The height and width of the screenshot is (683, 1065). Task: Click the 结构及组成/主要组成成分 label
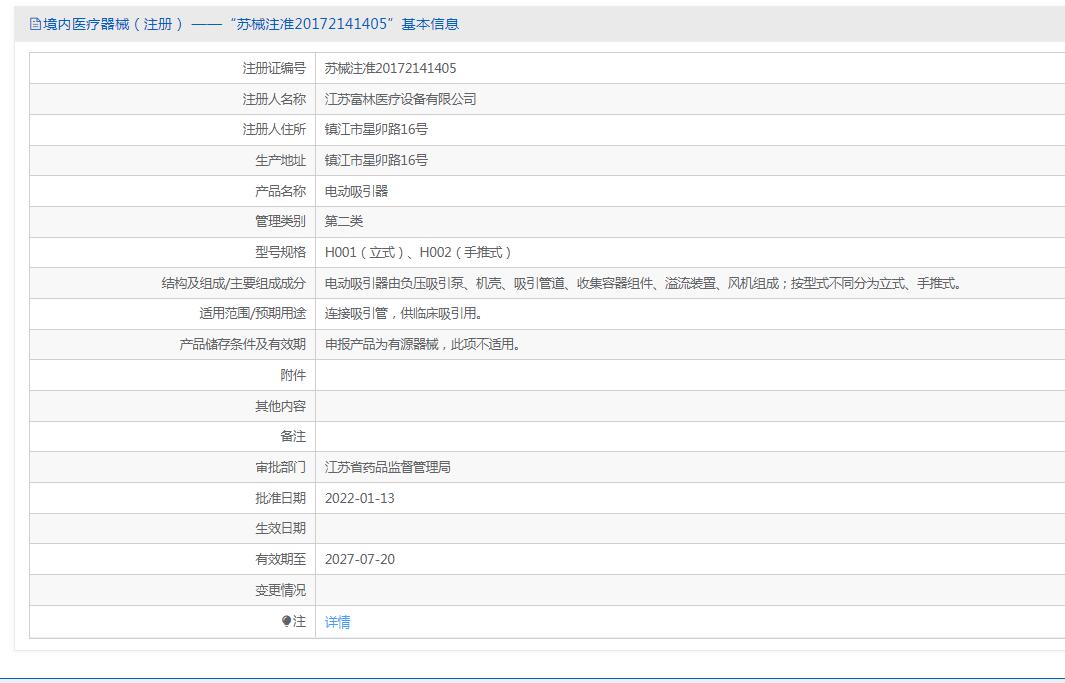tap(234, 283)
